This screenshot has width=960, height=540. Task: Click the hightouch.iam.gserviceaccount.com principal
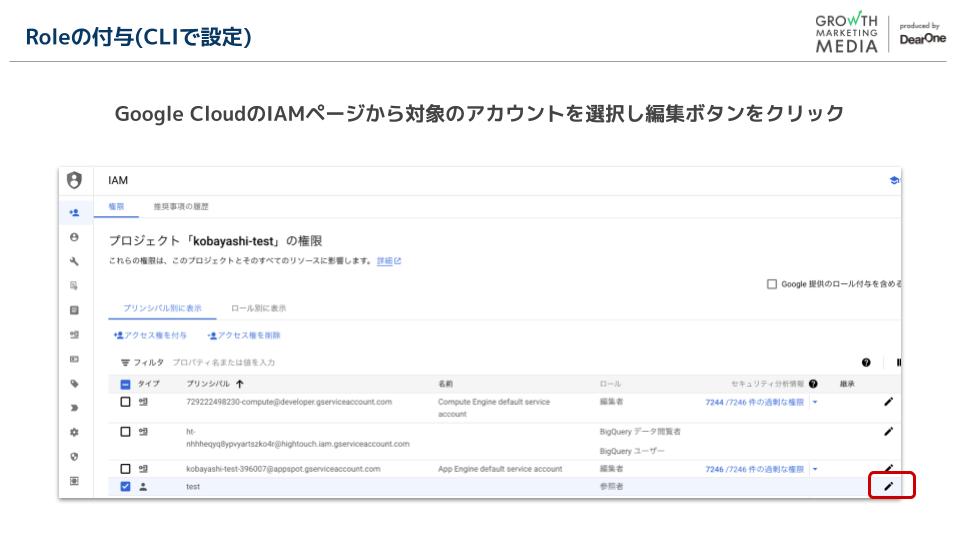coord(298,438)
